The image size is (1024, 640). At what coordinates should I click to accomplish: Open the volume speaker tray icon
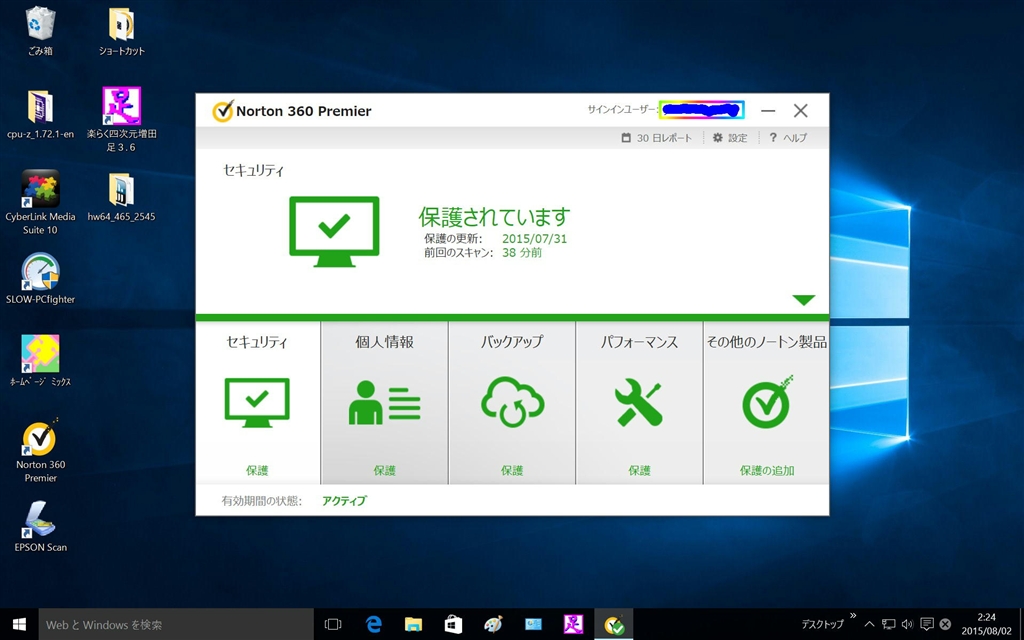pyautogui.click(x=907, y=624)
